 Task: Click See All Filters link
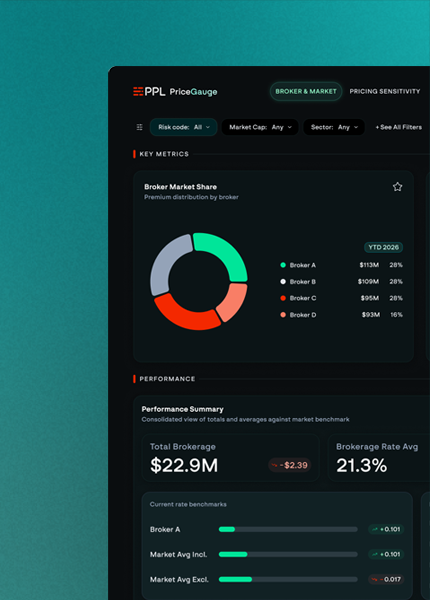click(x=399, y=127)
